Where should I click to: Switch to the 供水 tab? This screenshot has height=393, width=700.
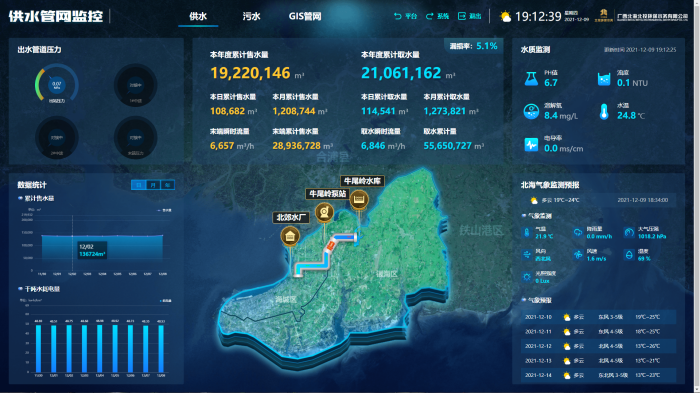click(198, 17)
